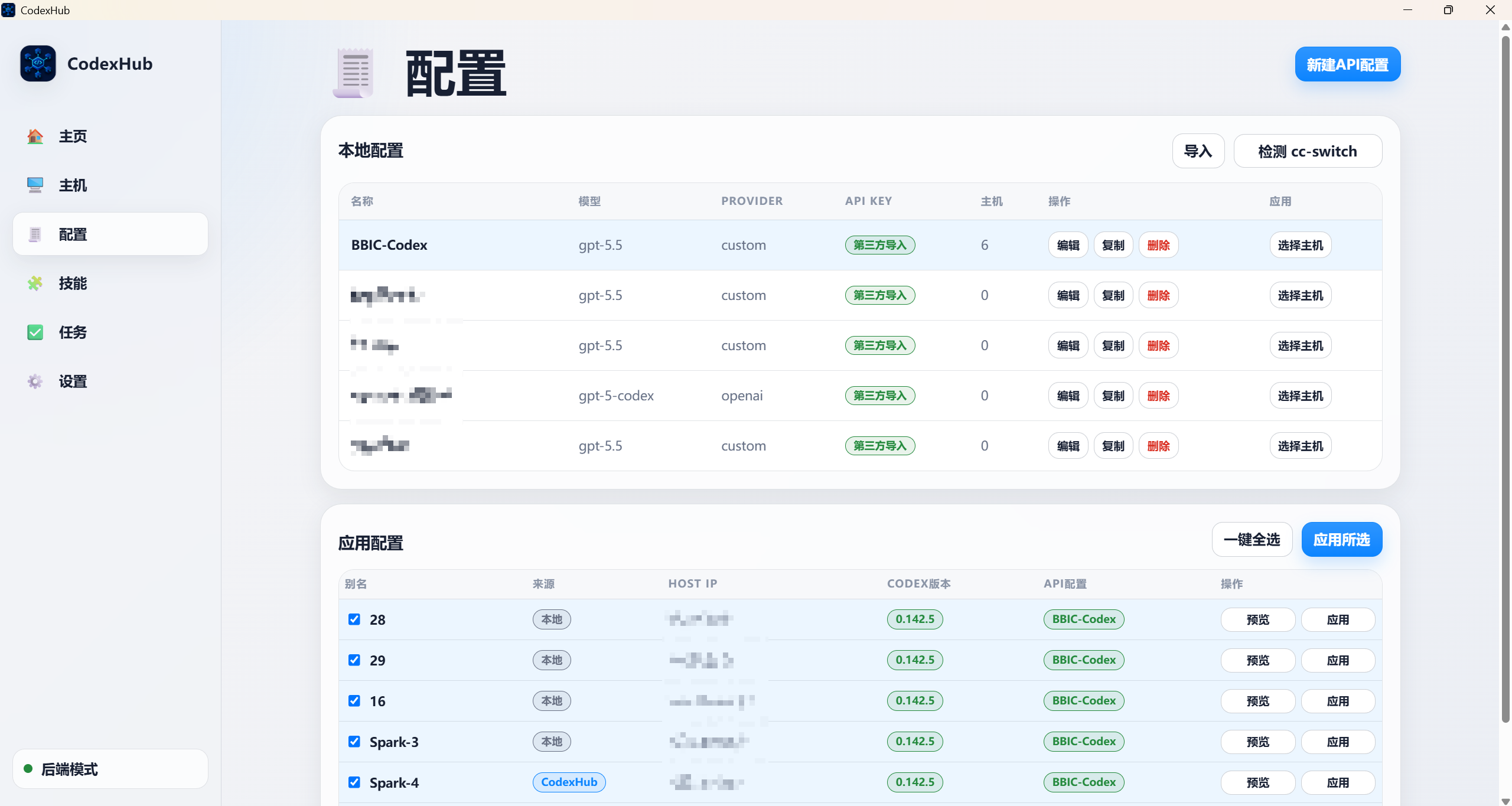Viewport: 1512px width, 806px height.
Task: Click 复制 for BBIC-Codex config
Action: coord(1113,245)
